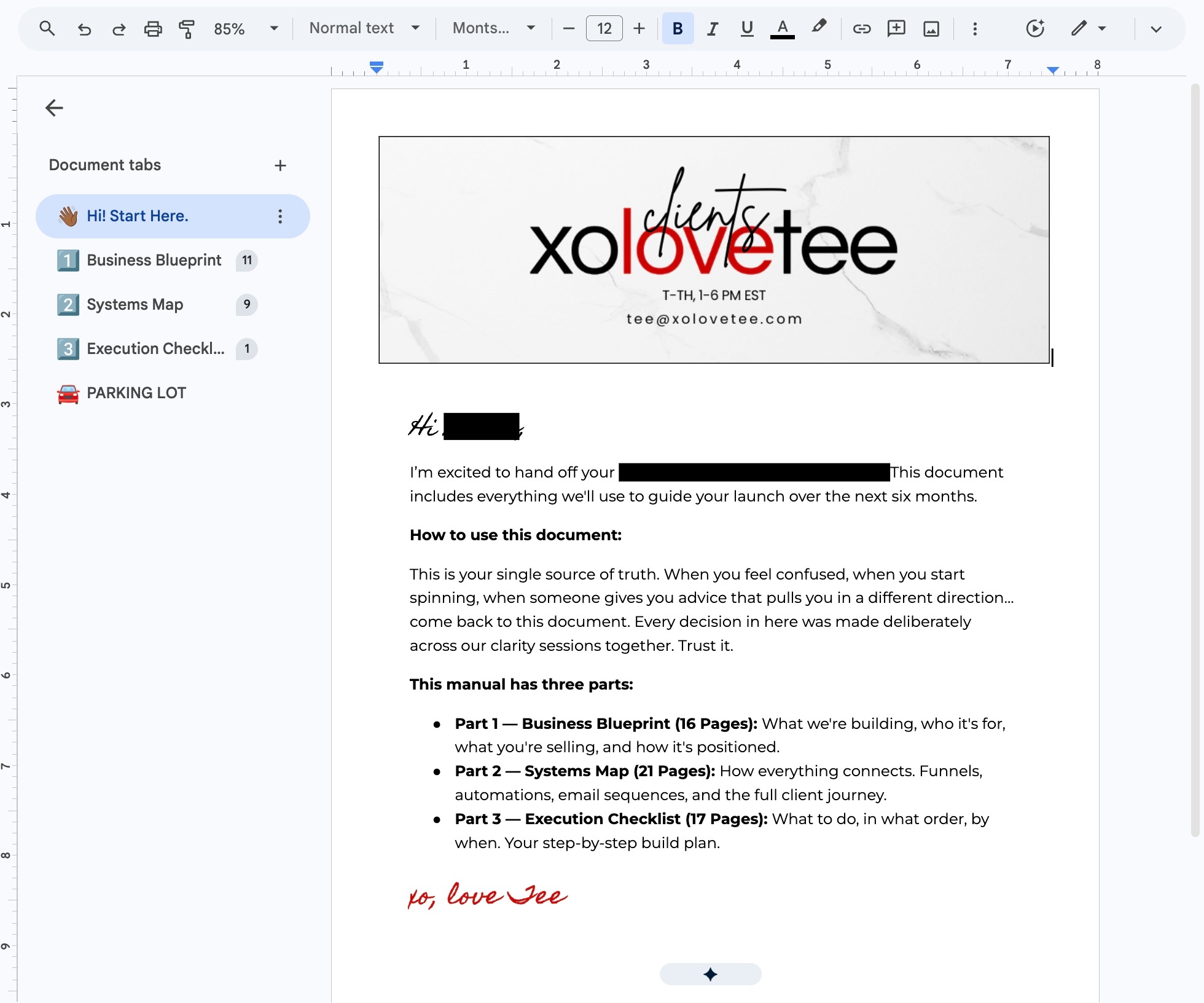This screenshot has width=1204, height=1003.
Task: Click the "This manual has three parts:" heading
Action: point(521,685)
